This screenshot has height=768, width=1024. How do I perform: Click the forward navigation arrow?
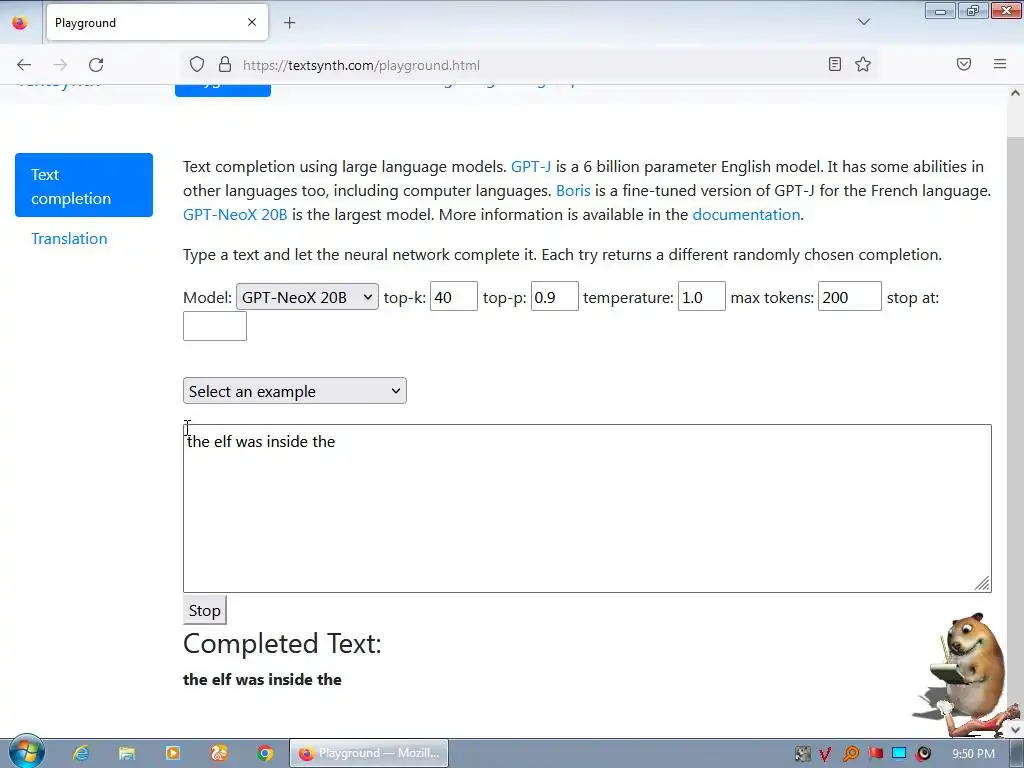tap(60, 65)
